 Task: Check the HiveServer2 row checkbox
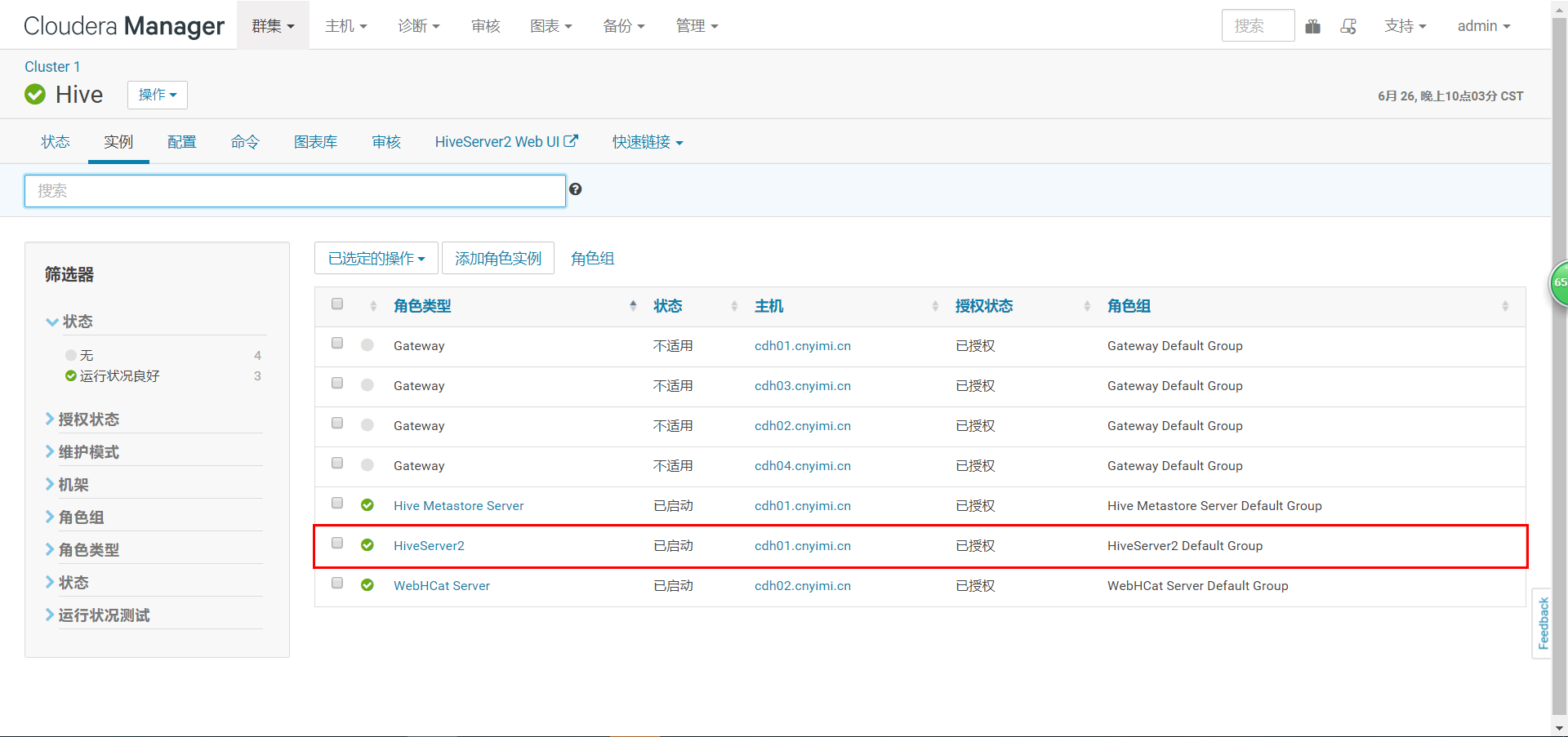pos(336,542)
